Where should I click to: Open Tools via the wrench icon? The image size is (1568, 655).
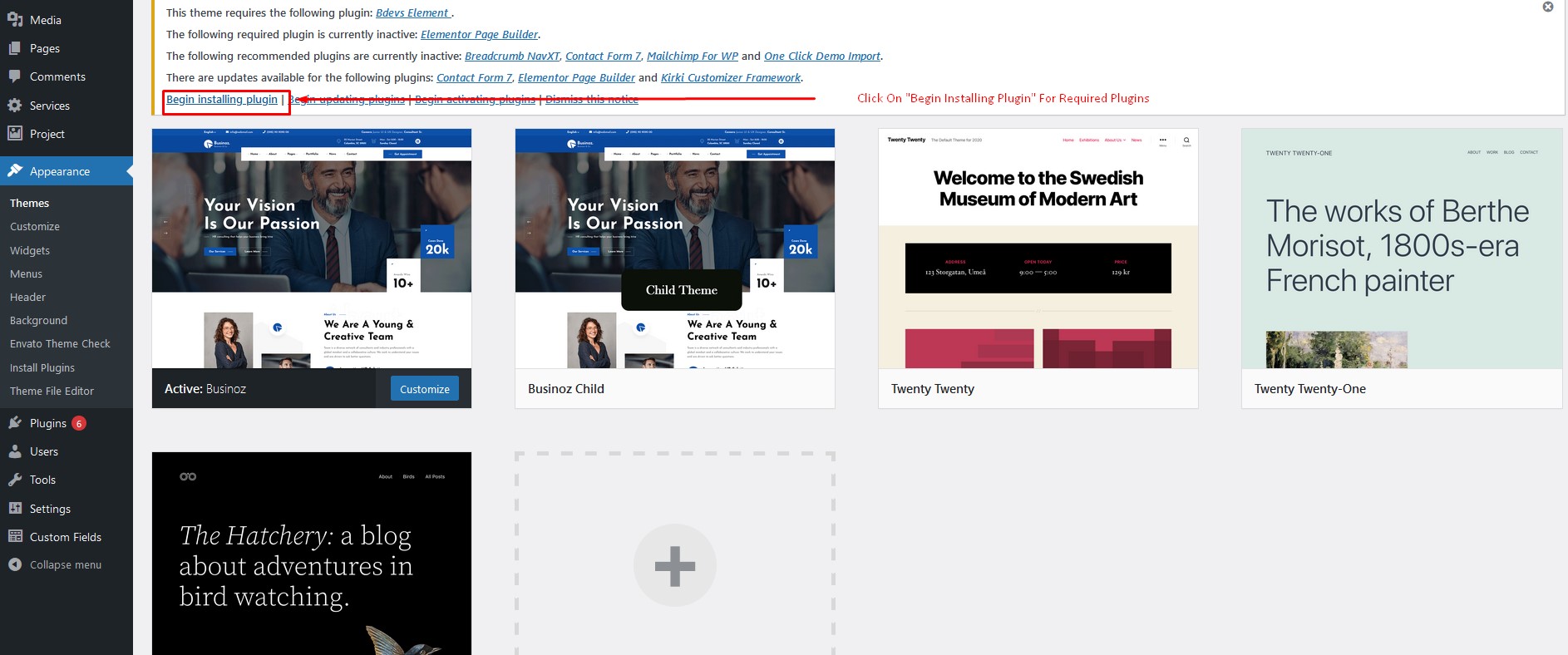[15, 480]
